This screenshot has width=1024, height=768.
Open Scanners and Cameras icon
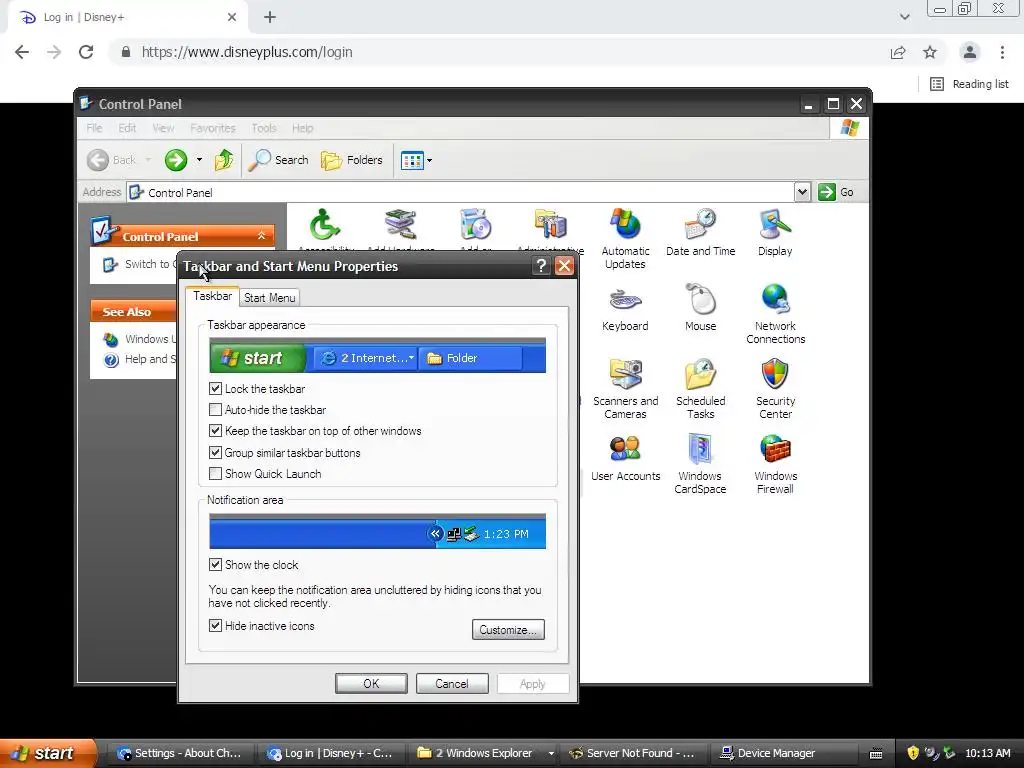(x=625, y=389)
